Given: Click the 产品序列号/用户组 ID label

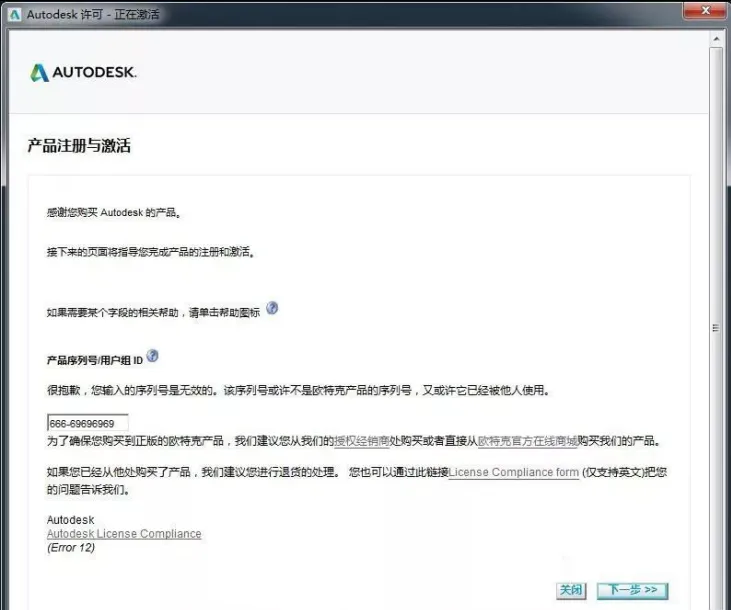Looking at the screenshot, I should (x=95, y=360).
